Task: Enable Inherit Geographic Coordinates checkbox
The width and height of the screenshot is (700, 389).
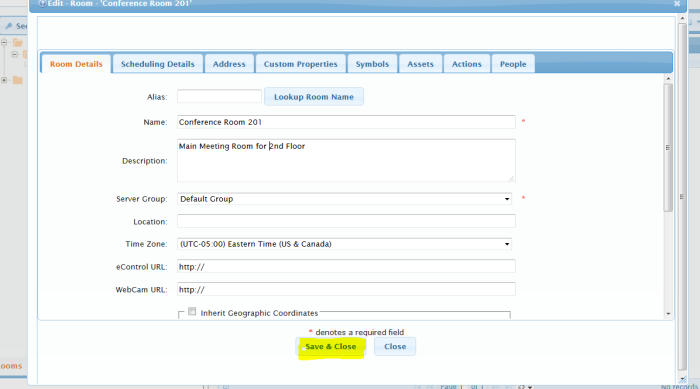Action: tap(192, 312)
